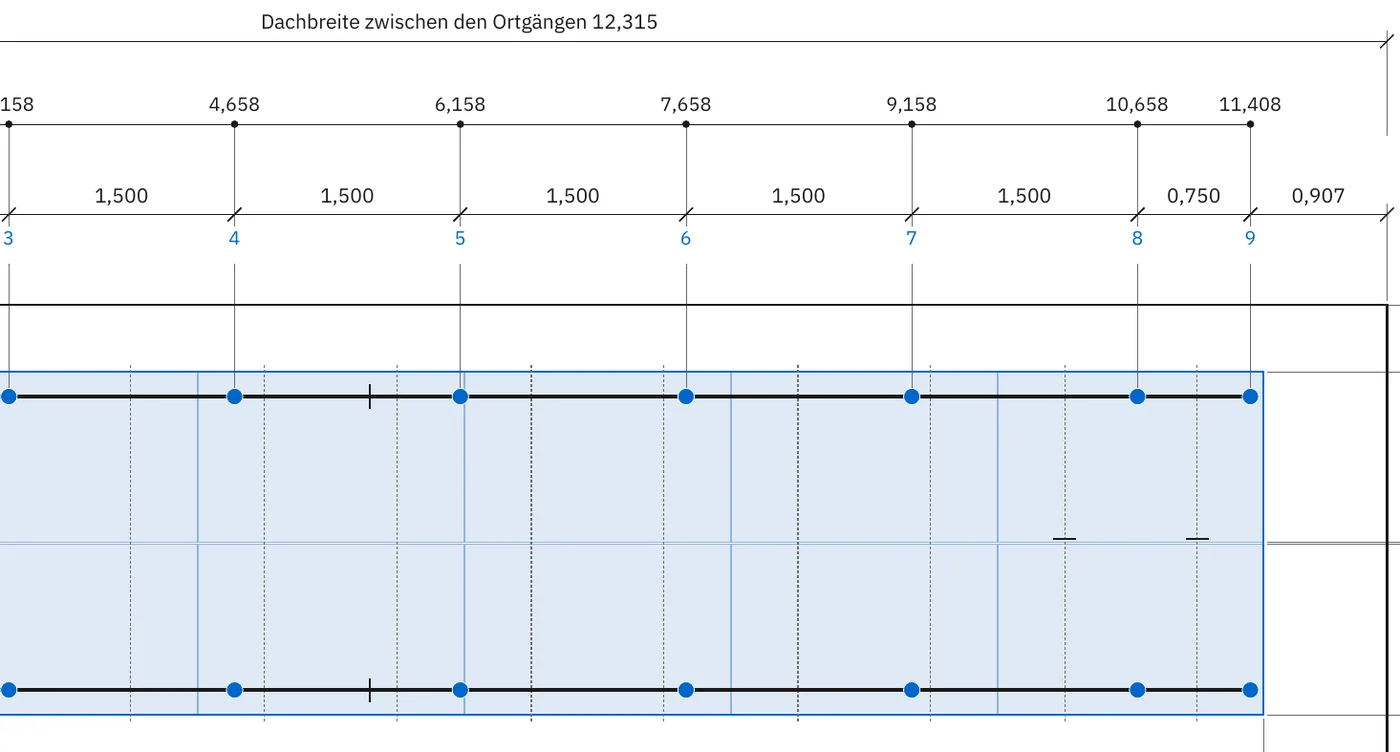Select the black dimension point under 6,158
The width and height of the screenshot is (1400, 752).
tap(460, 124)
